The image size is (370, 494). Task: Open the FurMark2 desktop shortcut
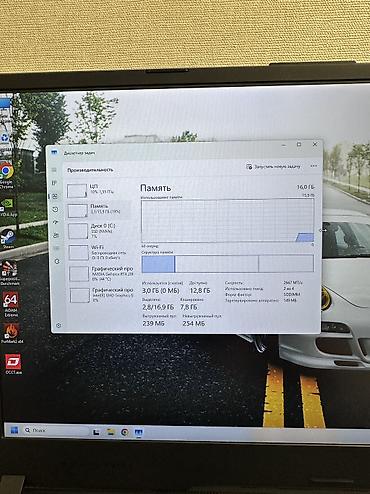pyautogui.click(x=12, y=334)
